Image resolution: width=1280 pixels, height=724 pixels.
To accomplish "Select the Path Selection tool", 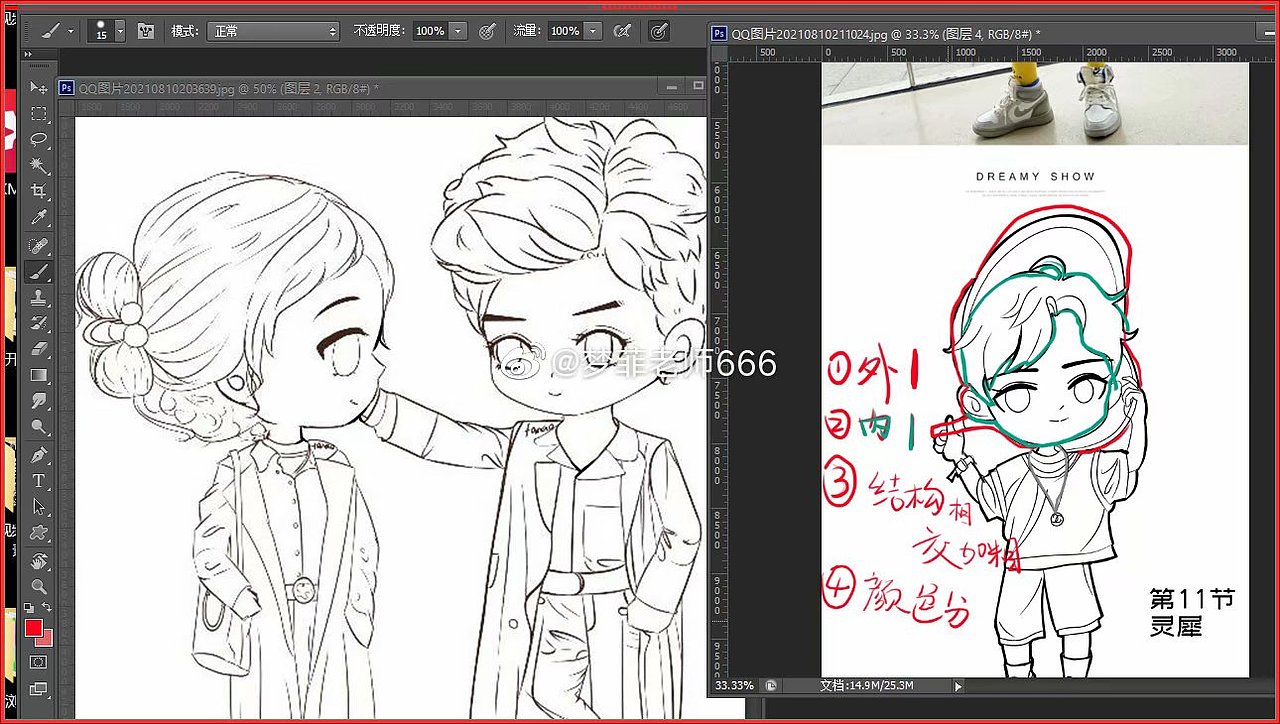I will tap(39, 508).
